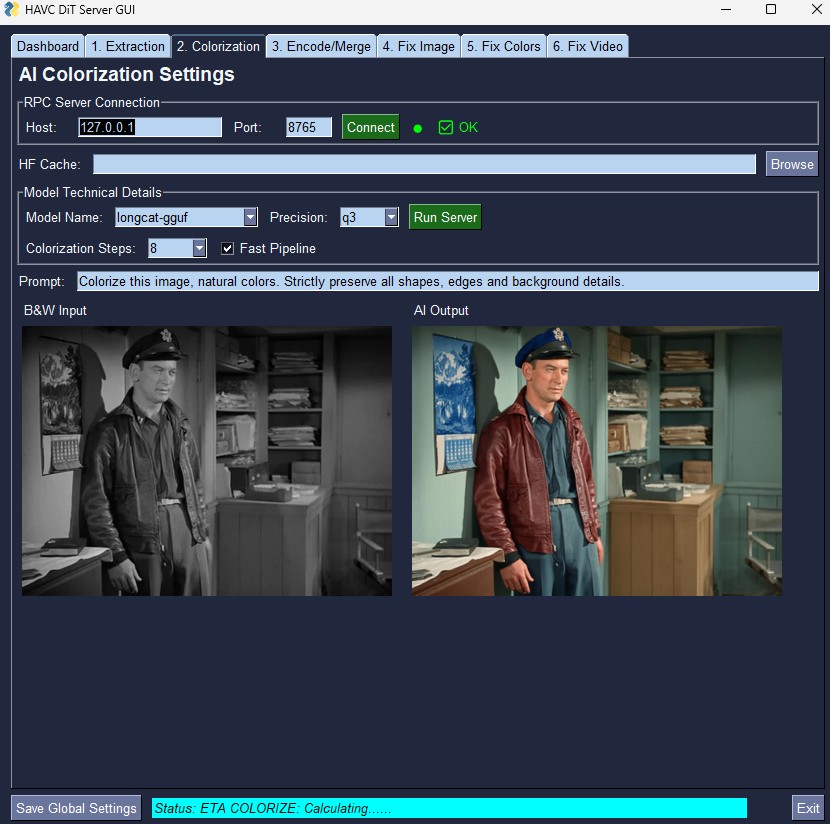
Task: Switch to the Dashboard tab
Action: 48,47
